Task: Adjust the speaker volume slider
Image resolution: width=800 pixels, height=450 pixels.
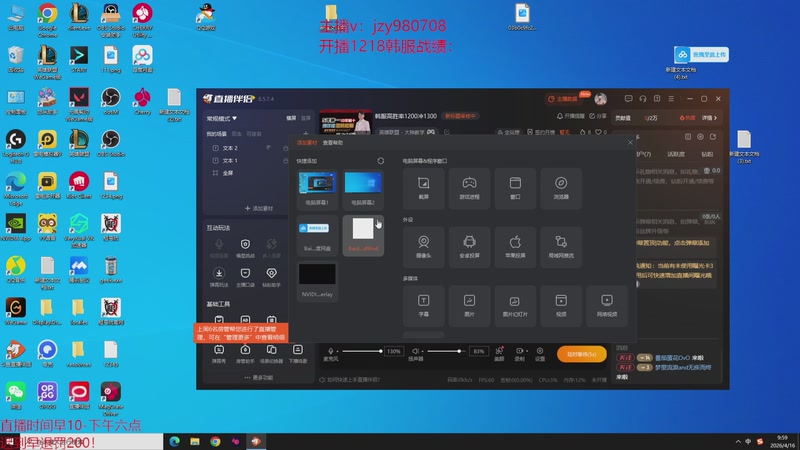Action: (x=445, y=351)
